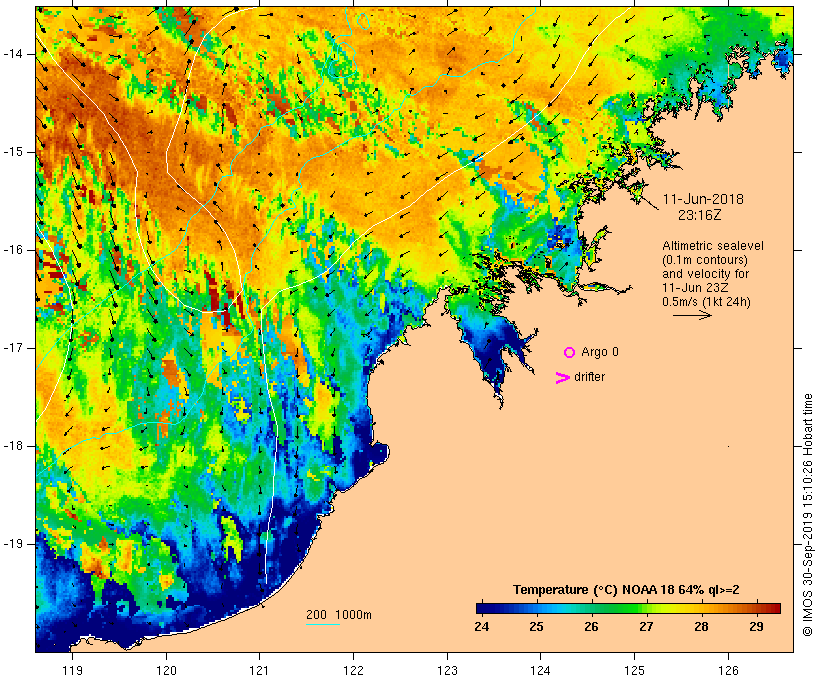Click latitude axis label -15
Image resolution: width=820 pixels, height=680 pixels.
pyautogui.click(x=13, y=152)
